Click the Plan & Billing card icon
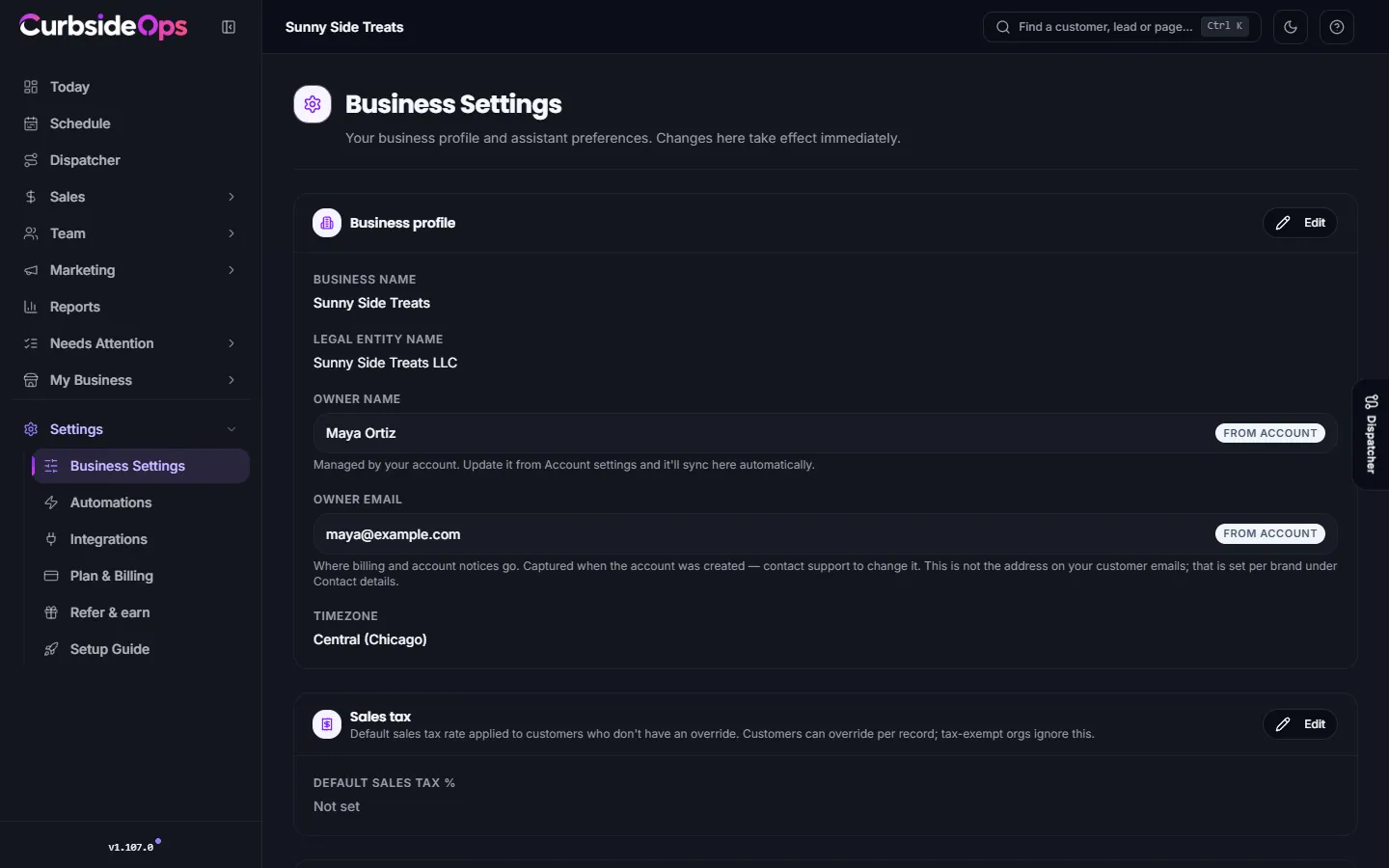The width and height of the screenshot is (1389, 868). (x=51, y=576)
